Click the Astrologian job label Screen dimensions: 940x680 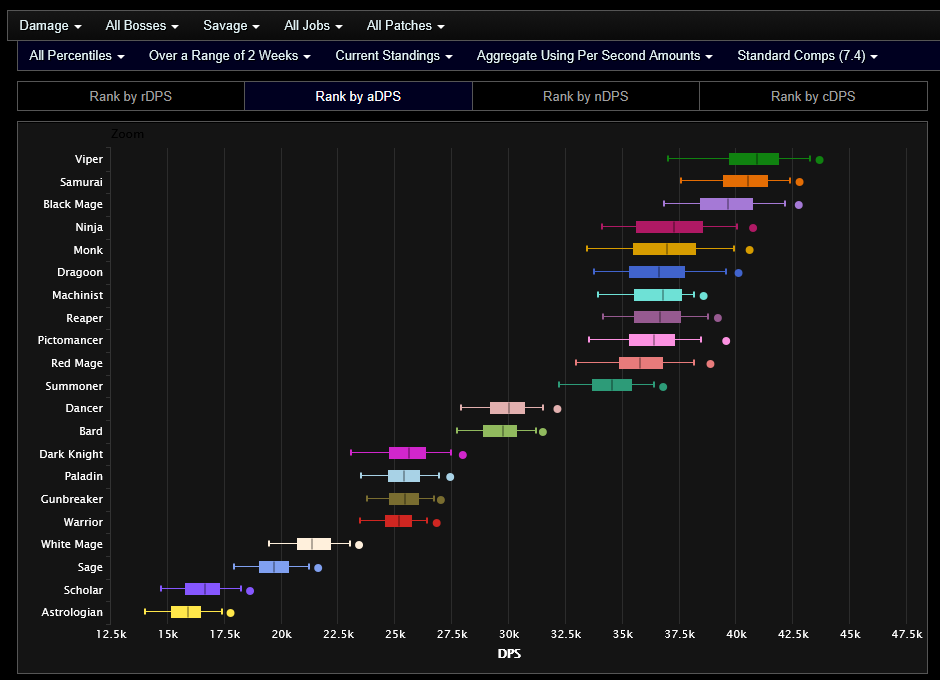[x=71, y=612]
